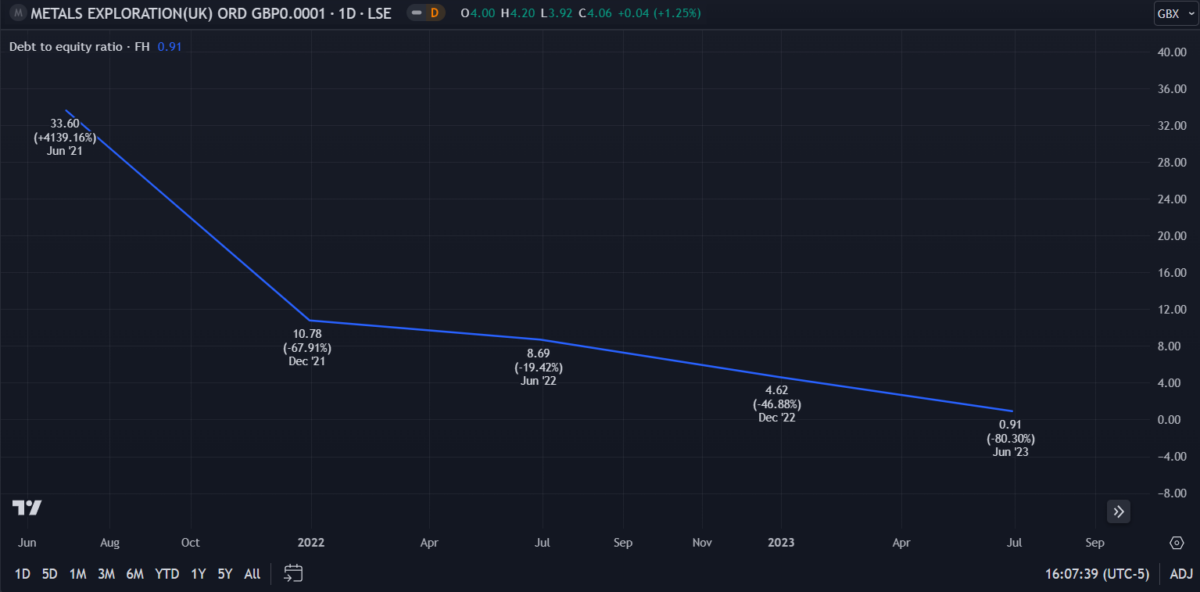This screenshot has width=1200, height=592.
Task: Click the -8.00 price axis label
Action: (x=1171, y=493)
